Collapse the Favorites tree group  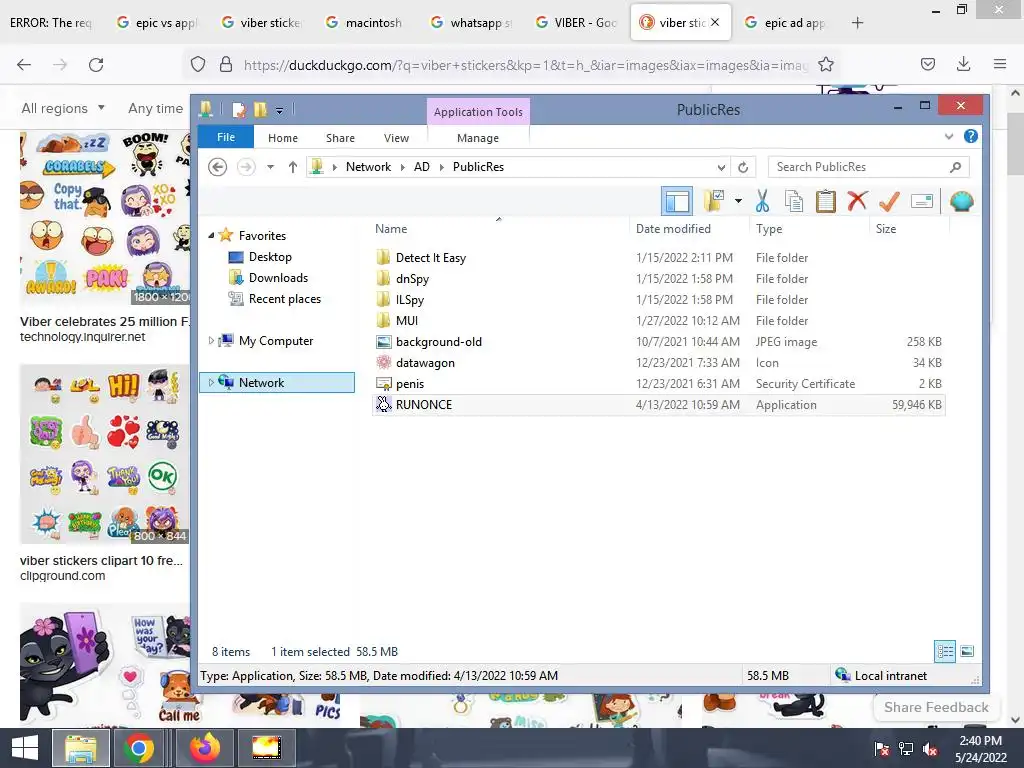click(x=211, y=235)
